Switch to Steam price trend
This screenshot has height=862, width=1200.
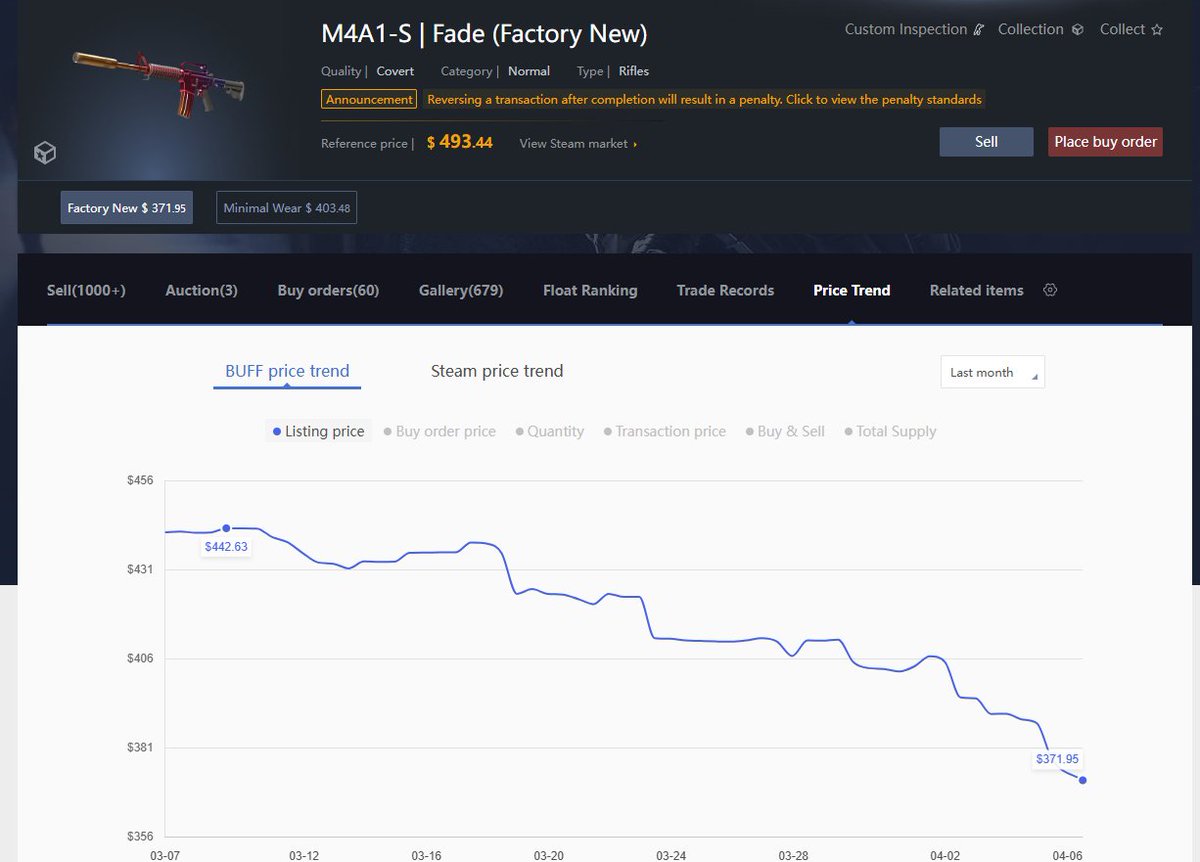point(497,371)
